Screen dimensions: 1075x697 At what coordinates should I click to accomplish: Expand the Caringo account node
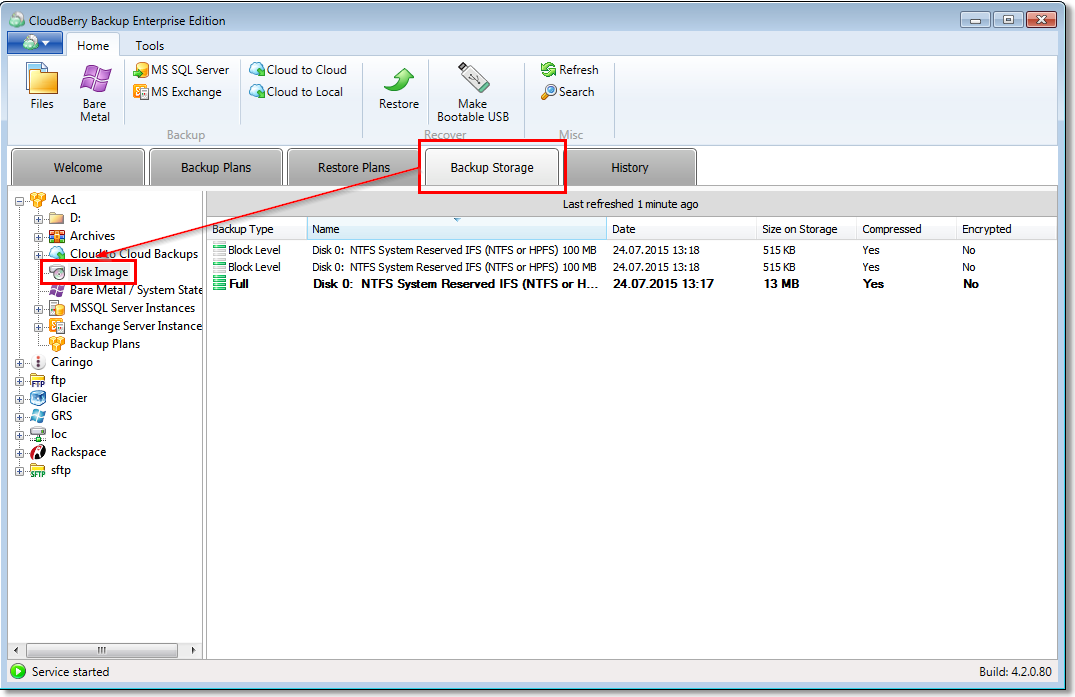[20, 363]
